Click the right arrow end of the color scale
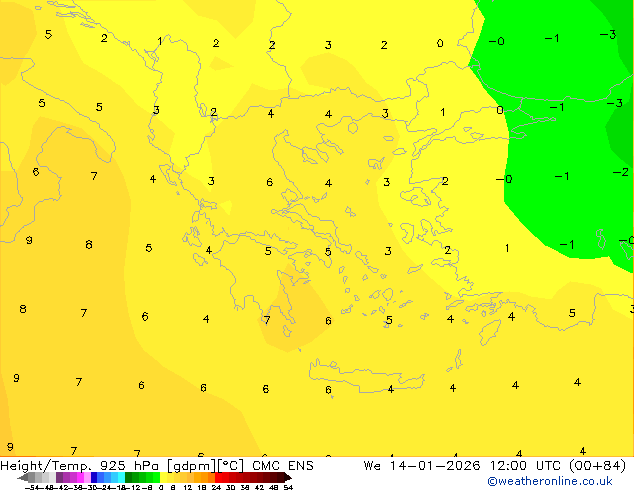This screenshot has width=634, height=490. click(287, 478)
